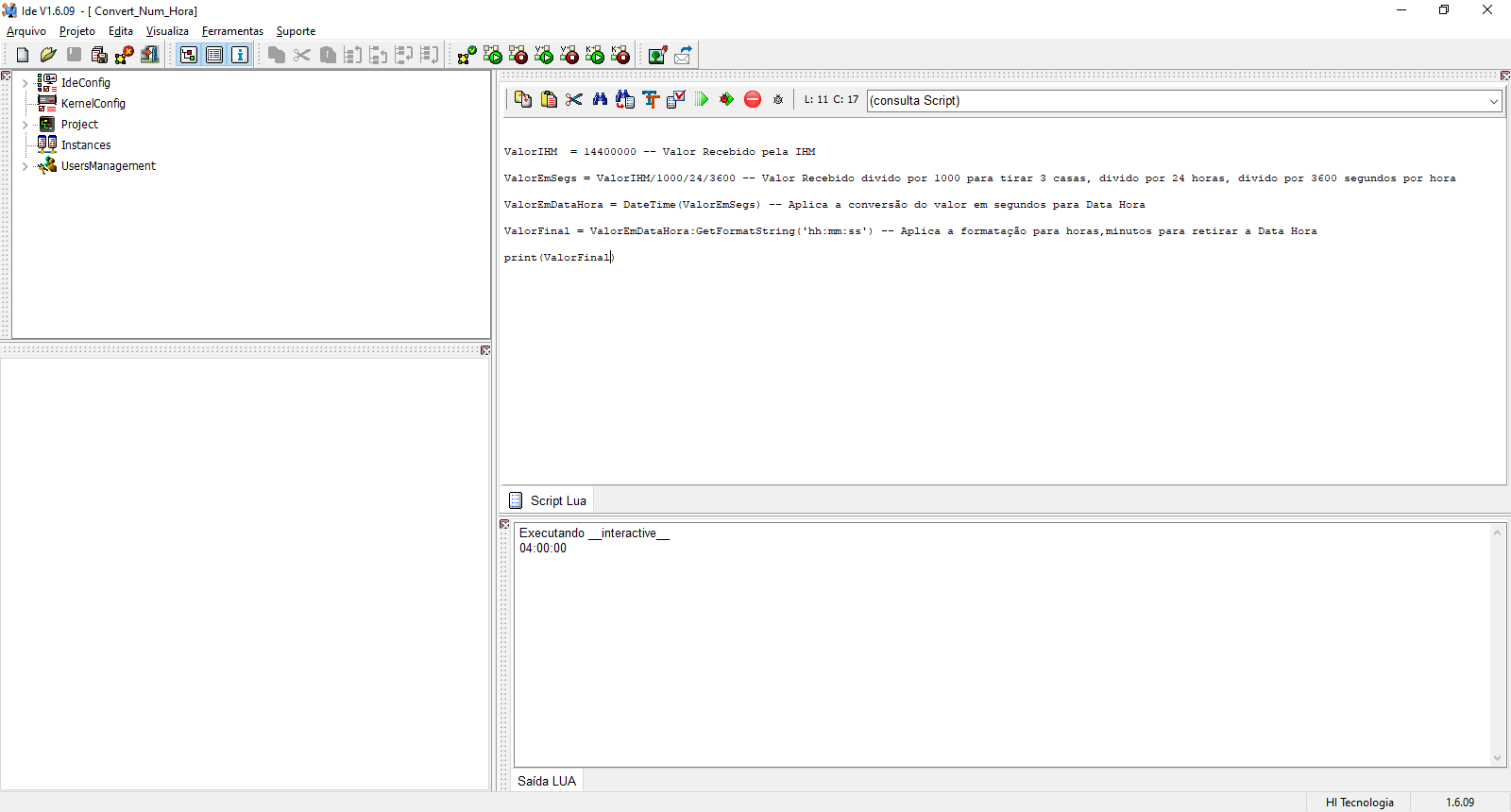Click the New project icon

(x=23, y=55)
